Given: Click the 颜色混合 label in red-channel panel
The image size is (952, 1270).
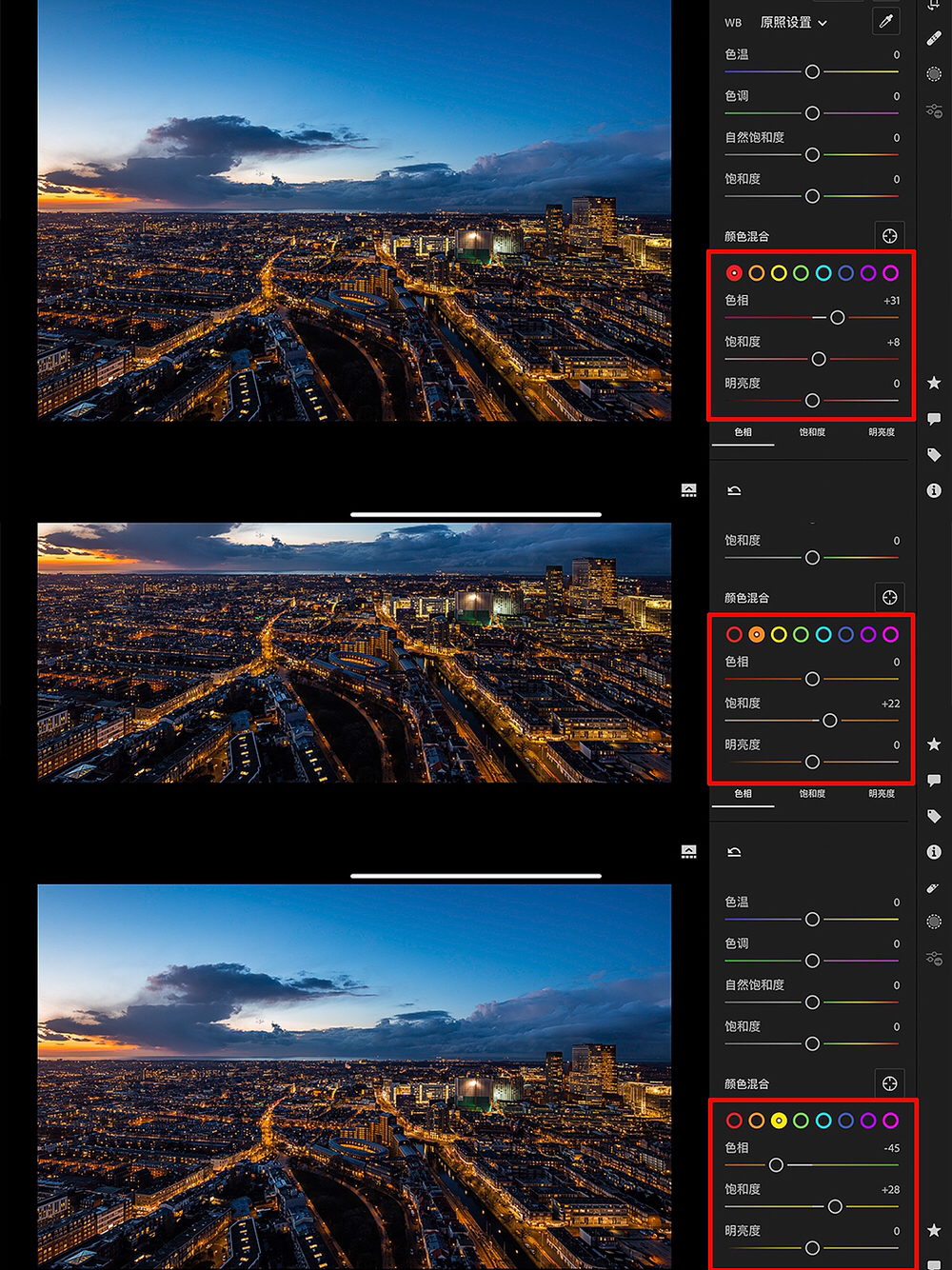Looking at the screenshot, I should [x=746, y=236].
